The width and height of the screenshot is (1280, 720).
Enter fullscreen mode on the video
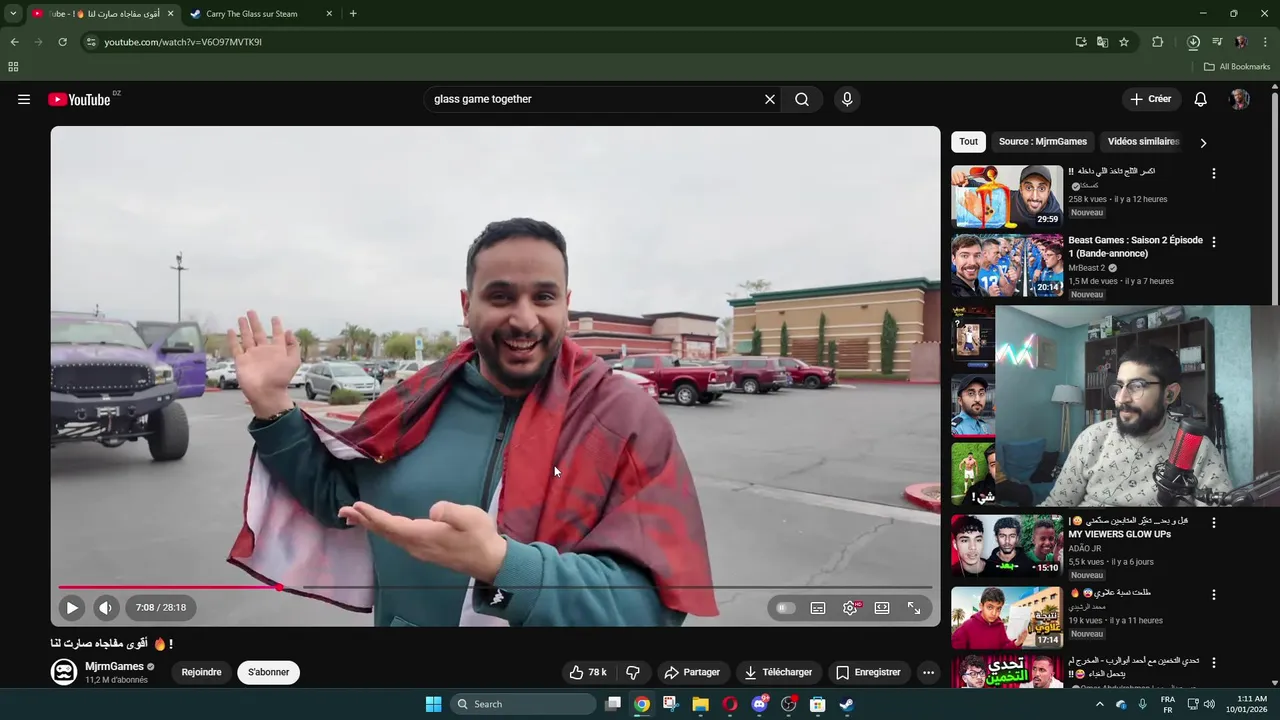pyautogui.click(x=914, y=607)
